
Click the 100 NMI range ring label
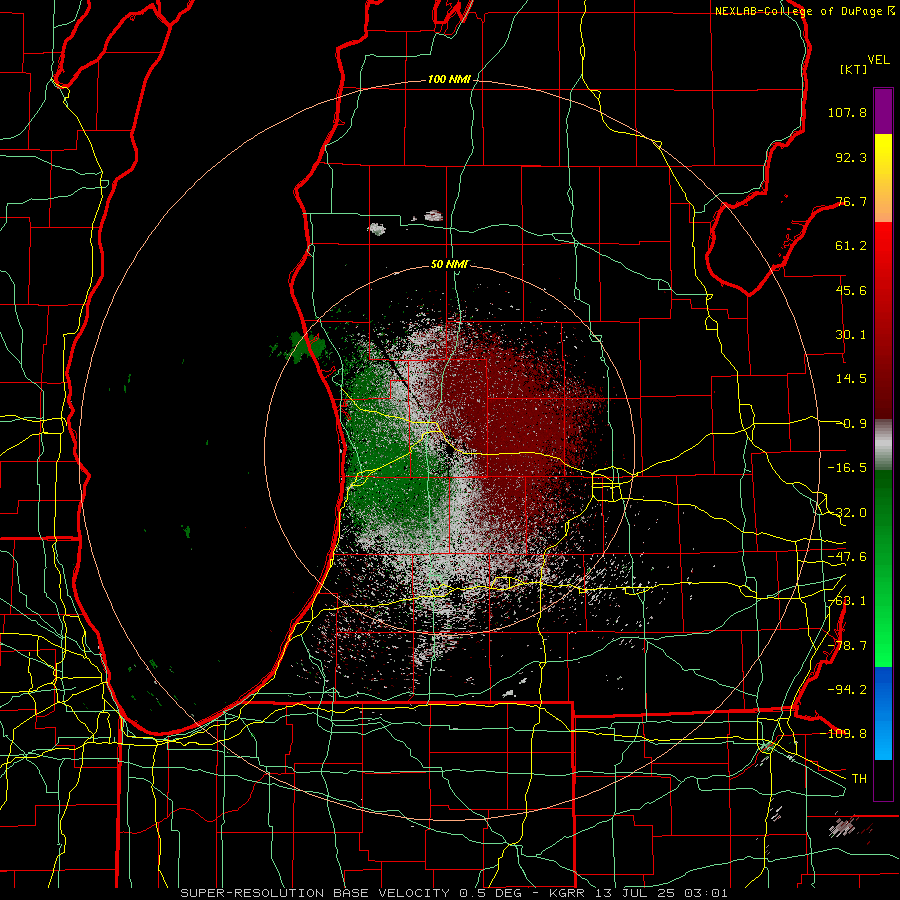pyautogui.click(x=449, y=79)
